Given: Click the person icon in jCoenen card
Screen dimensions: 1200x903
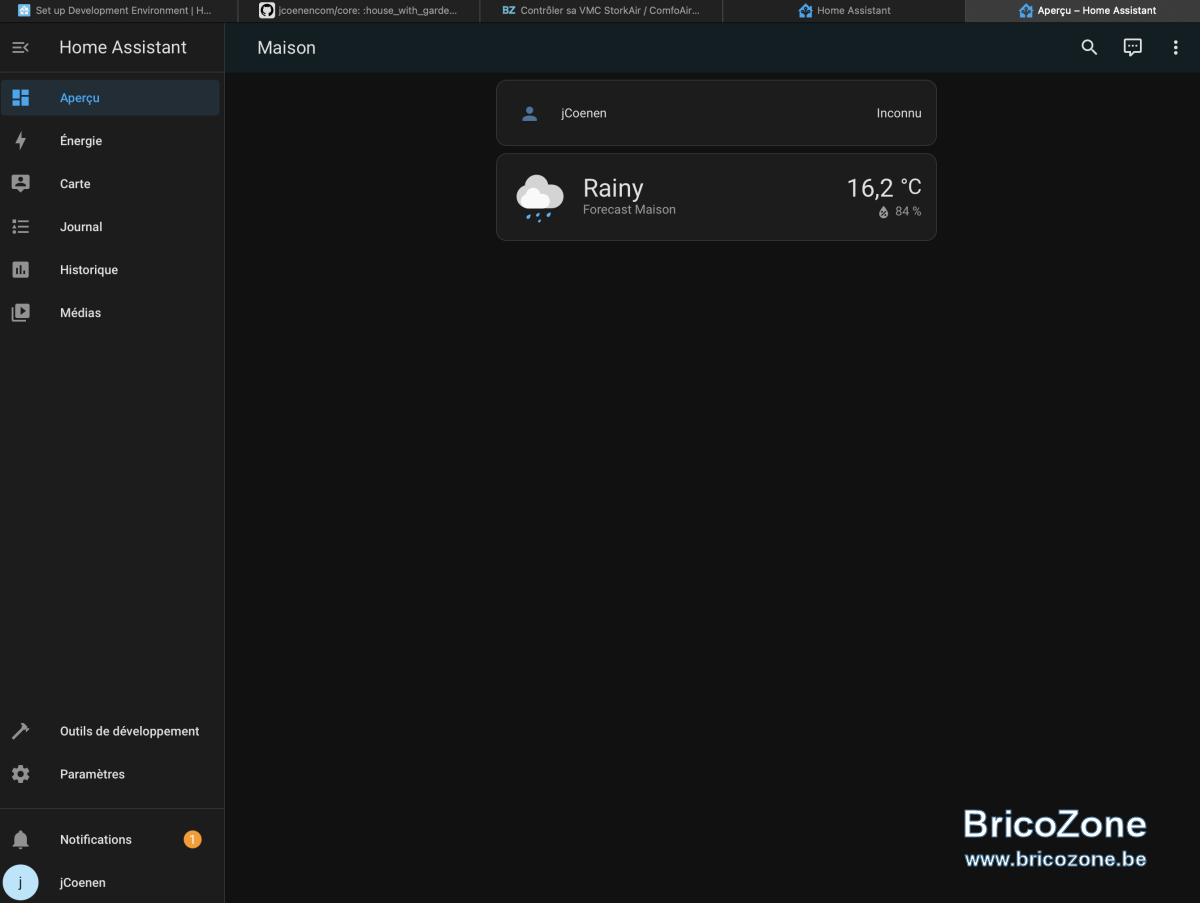Looking at the screenshot, I should (x=530, y=113).
